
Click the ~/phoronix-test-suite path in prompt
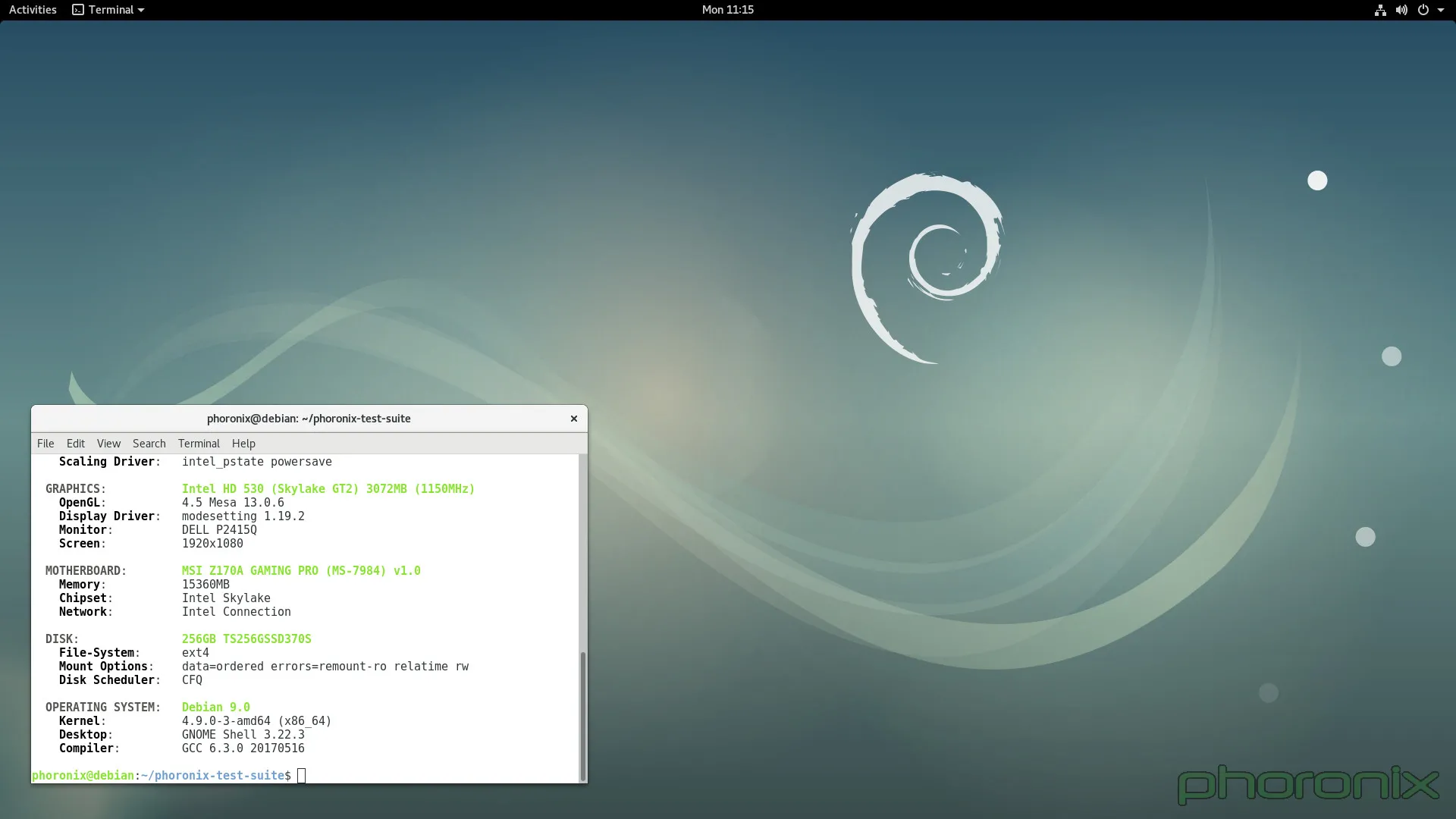212,776
